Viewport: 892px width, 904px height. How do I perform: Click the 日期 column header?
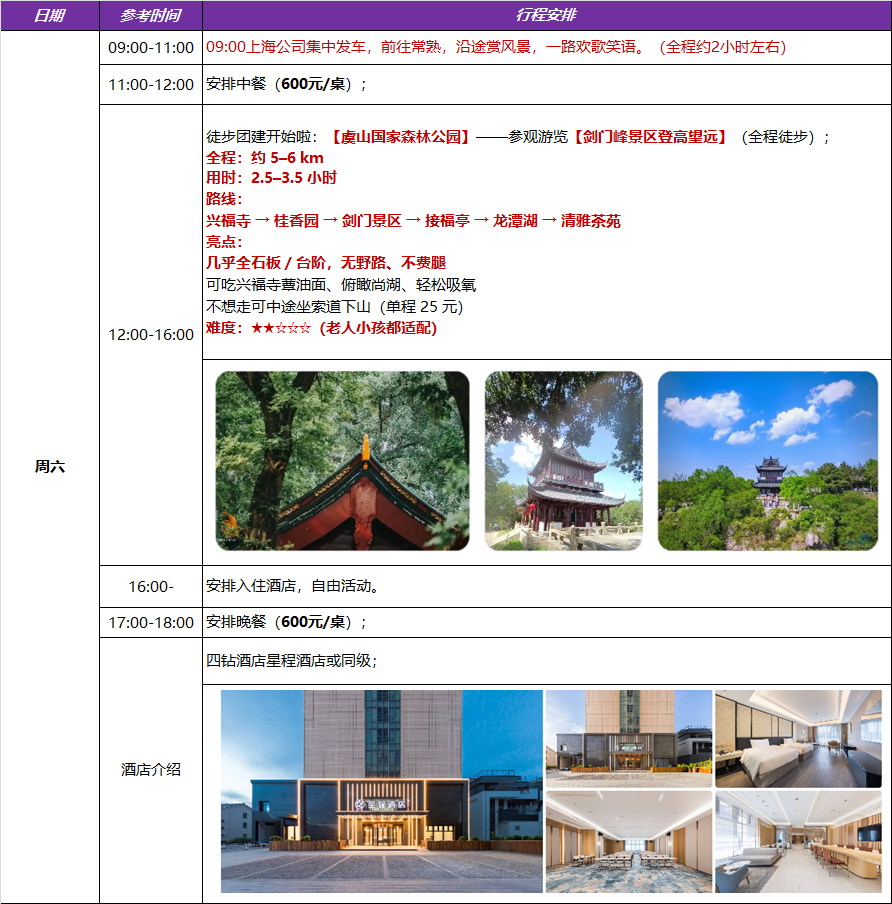point(49,15)
